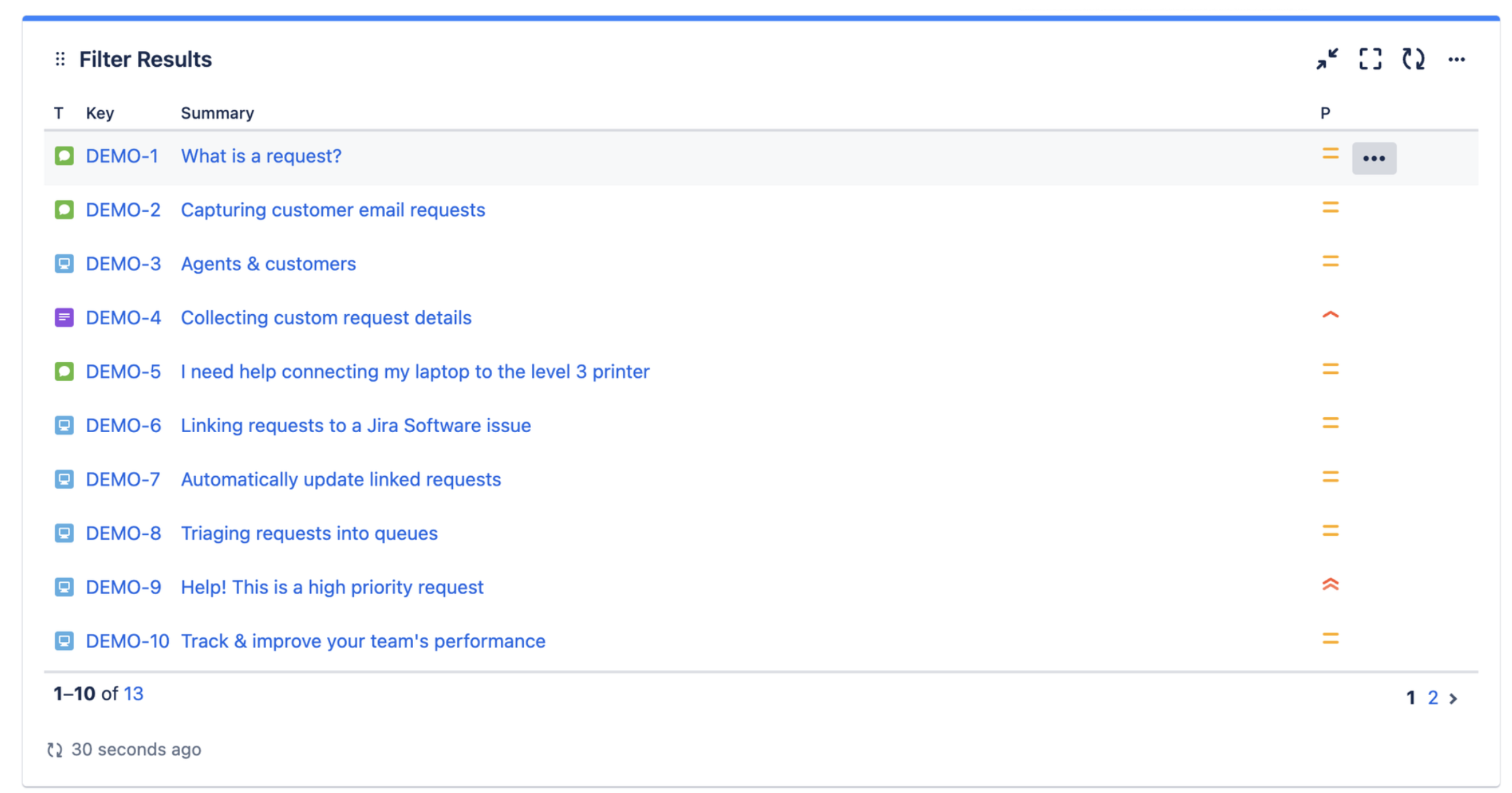The height and width of the screenshot is (793, 1512).
Task: Open the gadget's more options menu
Action: point(1456,59)
